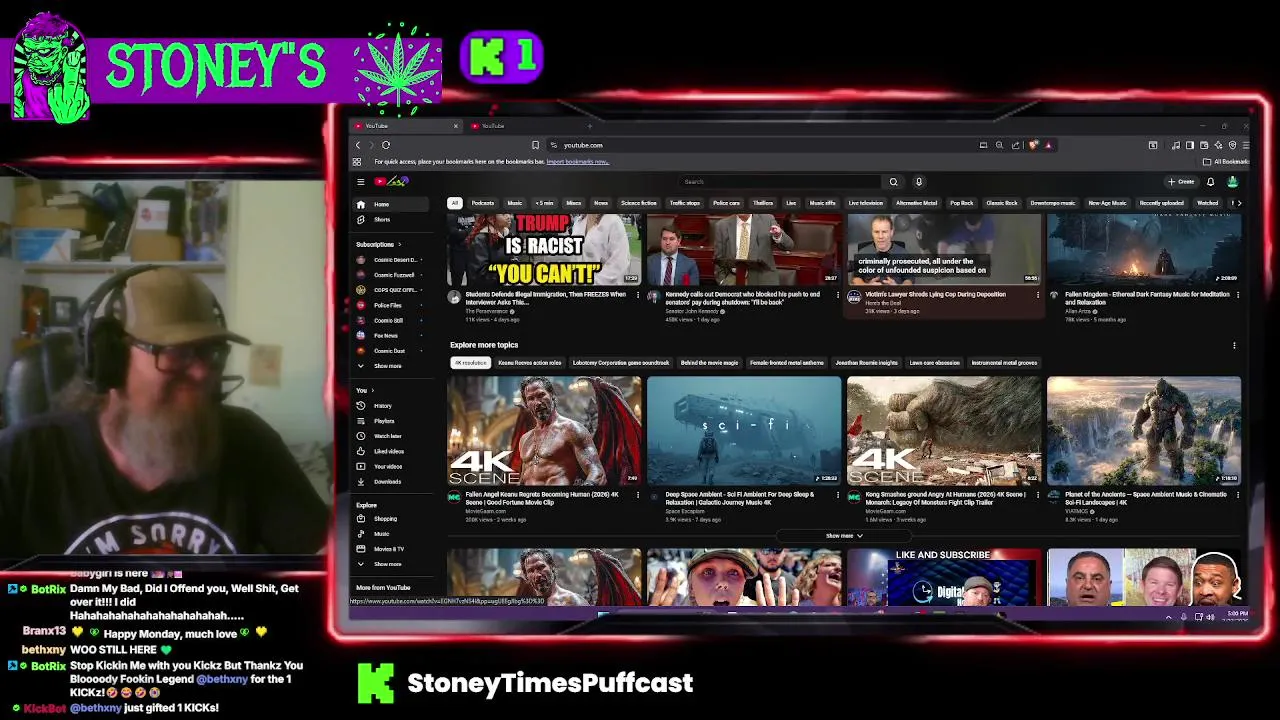This screenshot has width=1280, height=720.
Task: Play the Deep Space Ambient sci-fi thumbnail
Action: click(x=744, y=430)
